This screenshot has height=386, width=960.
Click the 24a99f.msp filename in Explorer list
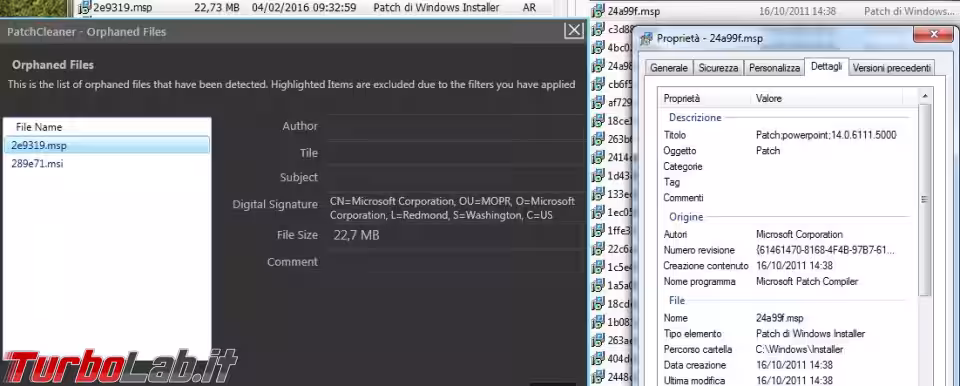coord(634,11)
